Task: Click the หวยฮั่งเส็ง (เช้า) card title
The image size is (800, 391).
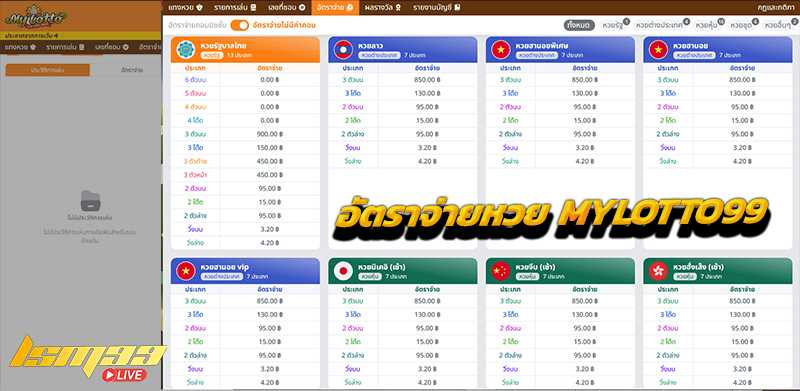Action: coord(698,266)
